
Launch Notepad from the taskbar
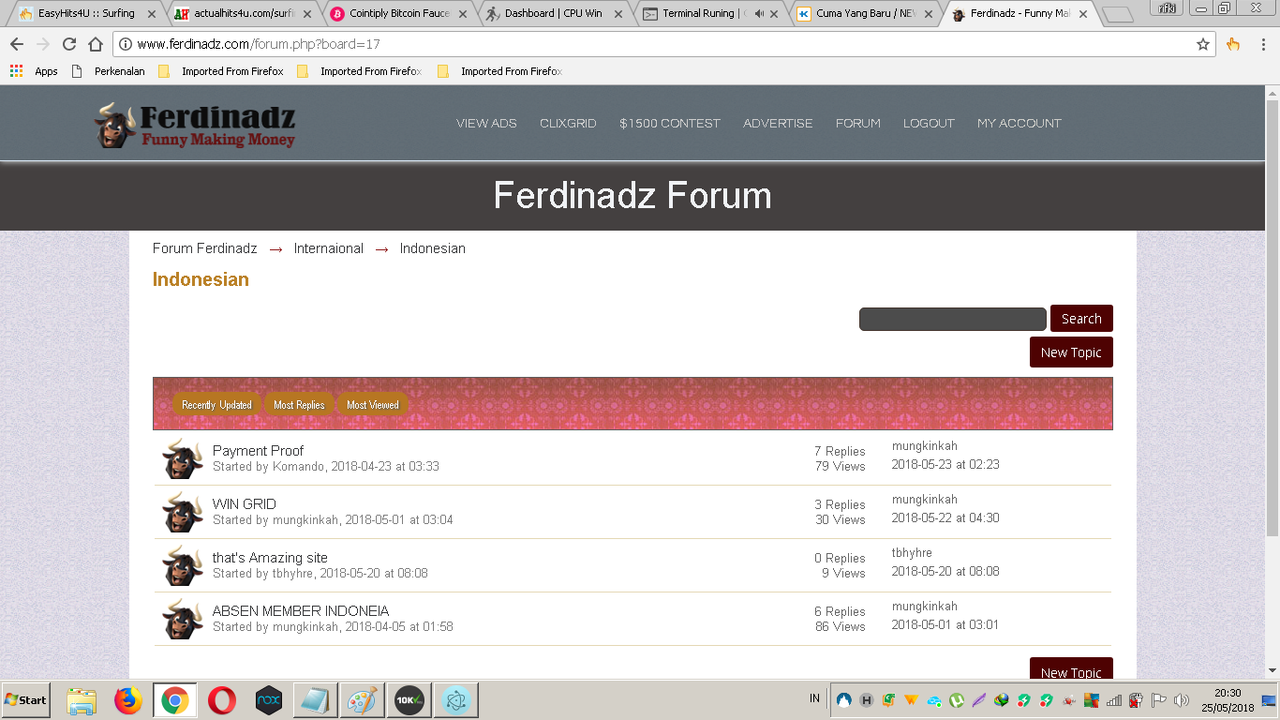click(x=315, y=700)
